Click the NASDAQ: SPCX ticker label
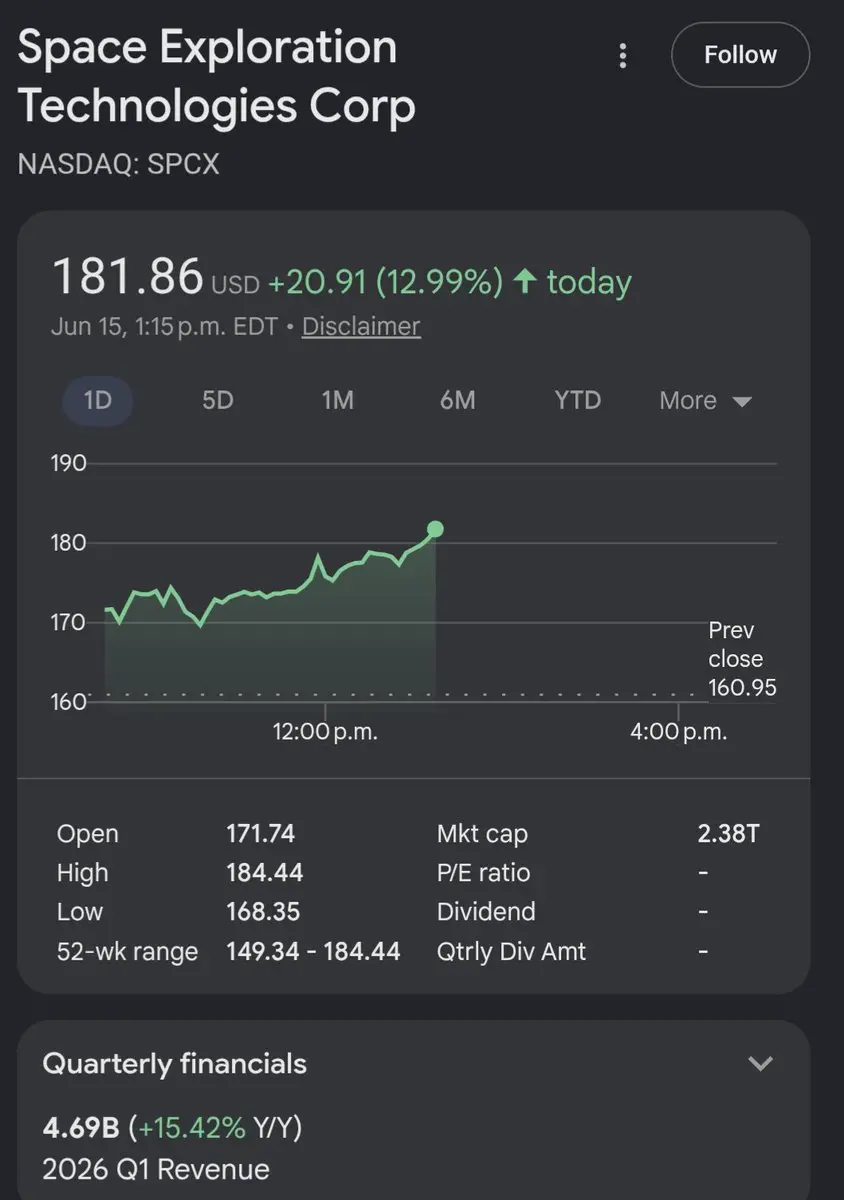The width and height of the screenshot is (844, 1200). [119, 164]
